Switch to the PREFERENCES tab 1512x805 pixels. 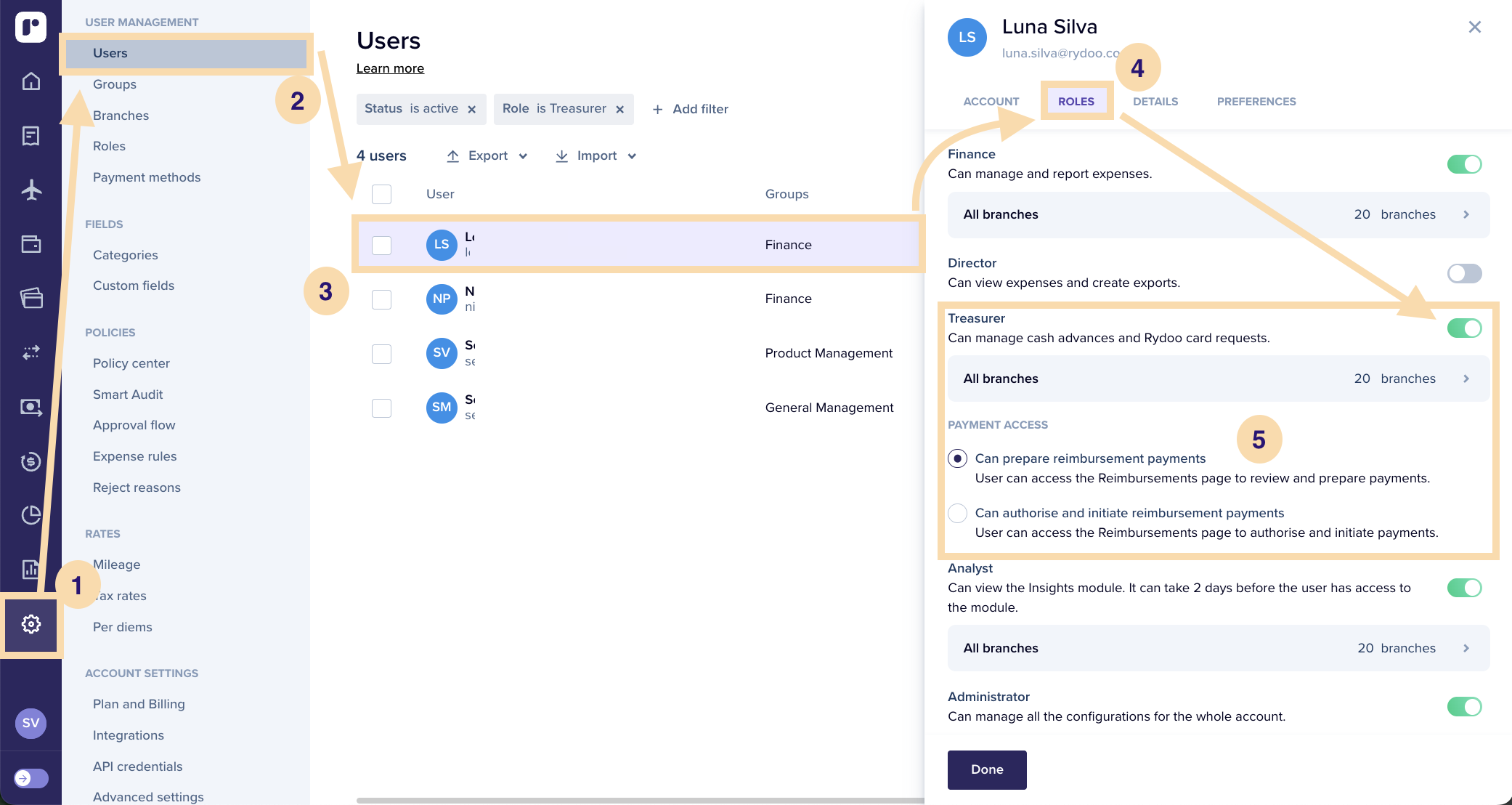point(1256,102)
